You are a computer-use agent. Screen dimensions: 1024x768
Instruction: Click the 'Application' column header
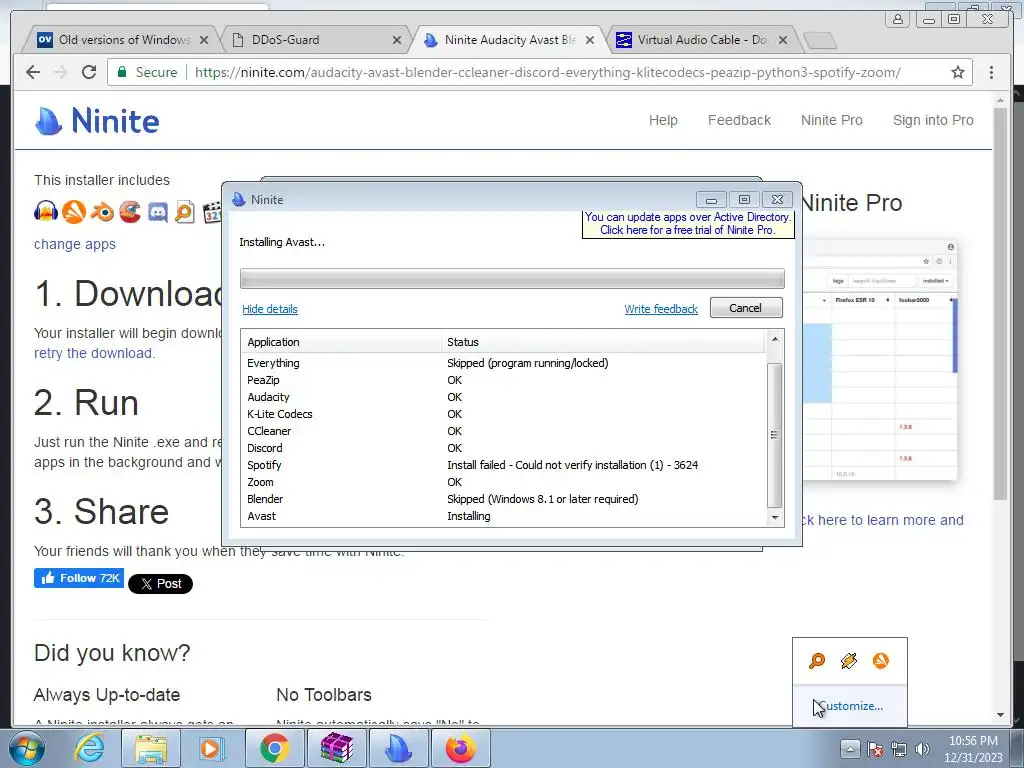(341, 342)
